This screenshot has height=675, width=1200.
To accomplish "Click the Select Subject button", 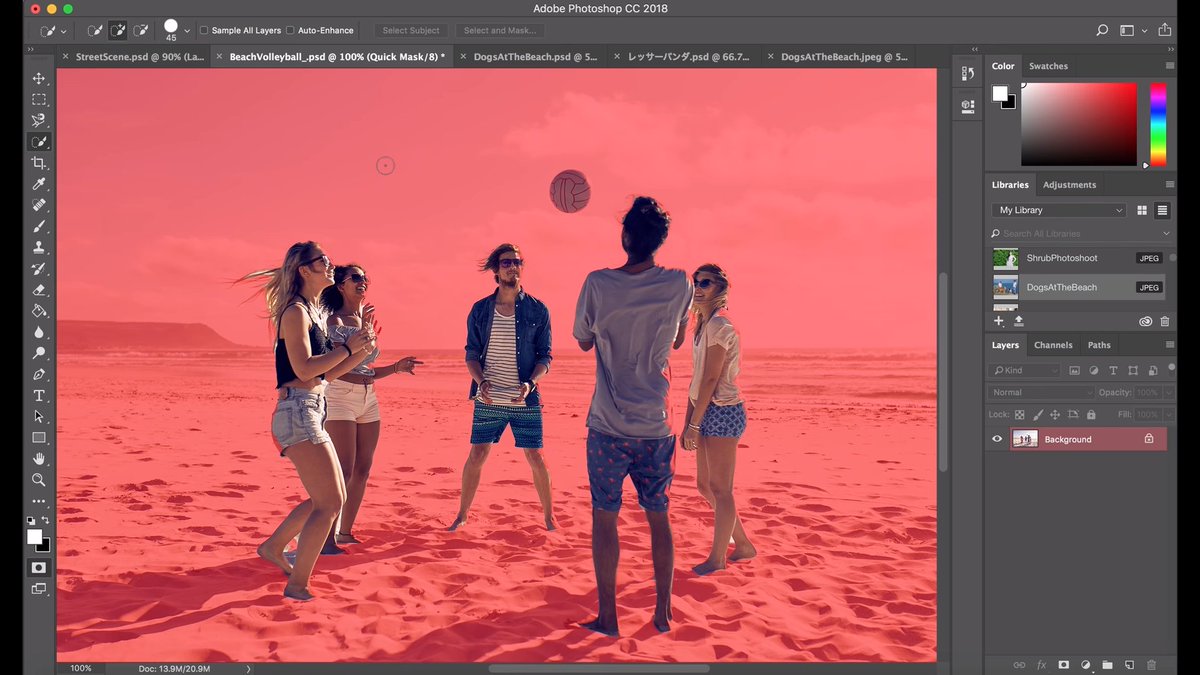I will coord(411,30).
